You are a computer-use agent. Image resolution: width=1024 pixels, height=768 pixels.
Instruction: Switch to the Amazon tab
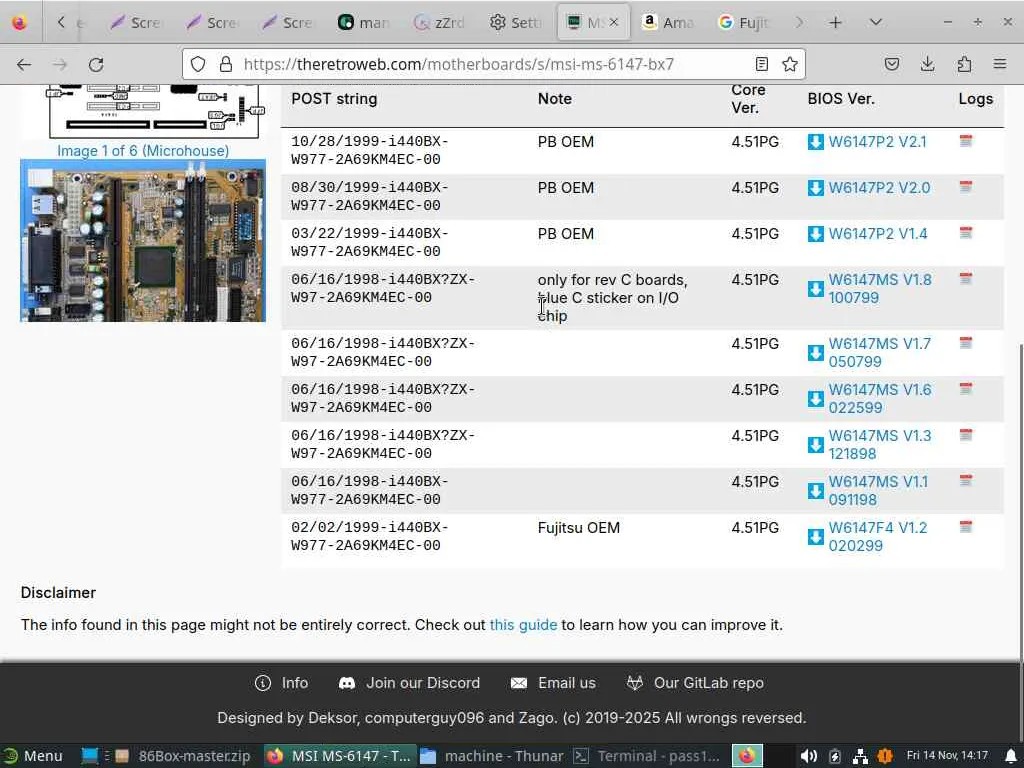click(x=667, y=23)
